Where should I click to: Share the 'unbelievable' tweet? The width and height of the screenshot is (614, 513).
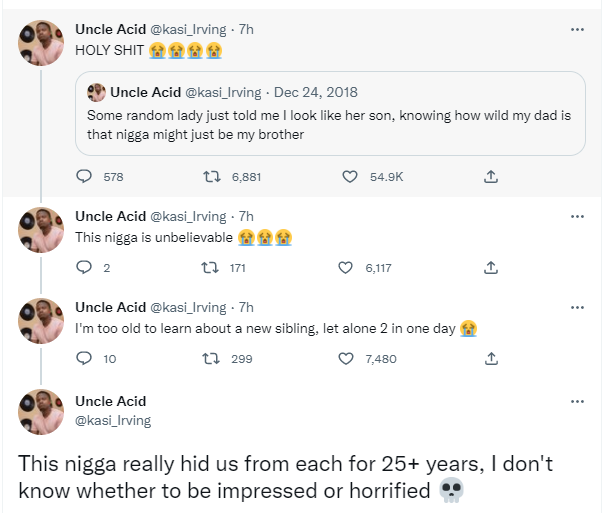click(x=490, y=268)
